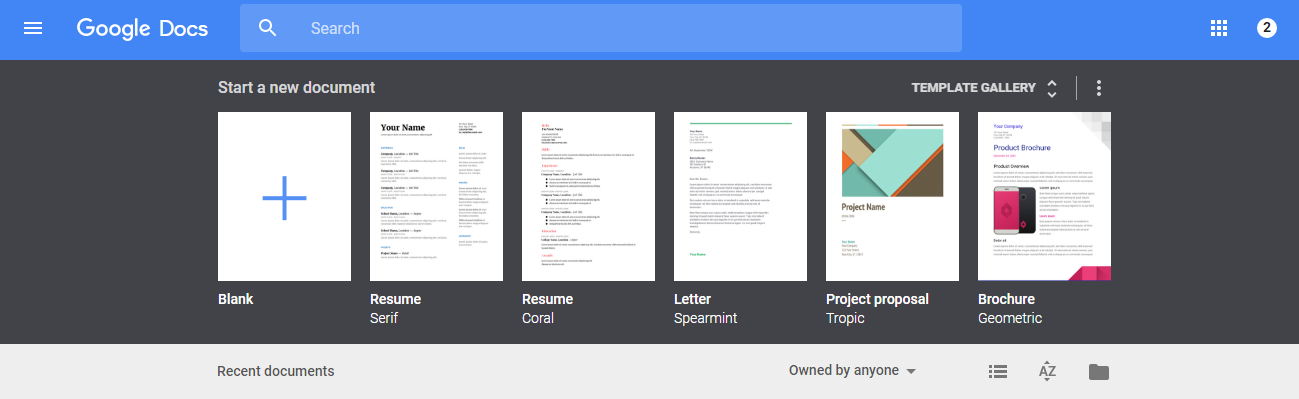Click the Google Docs logo
The height and width of the screenshot is (399, 1299).
142,28
